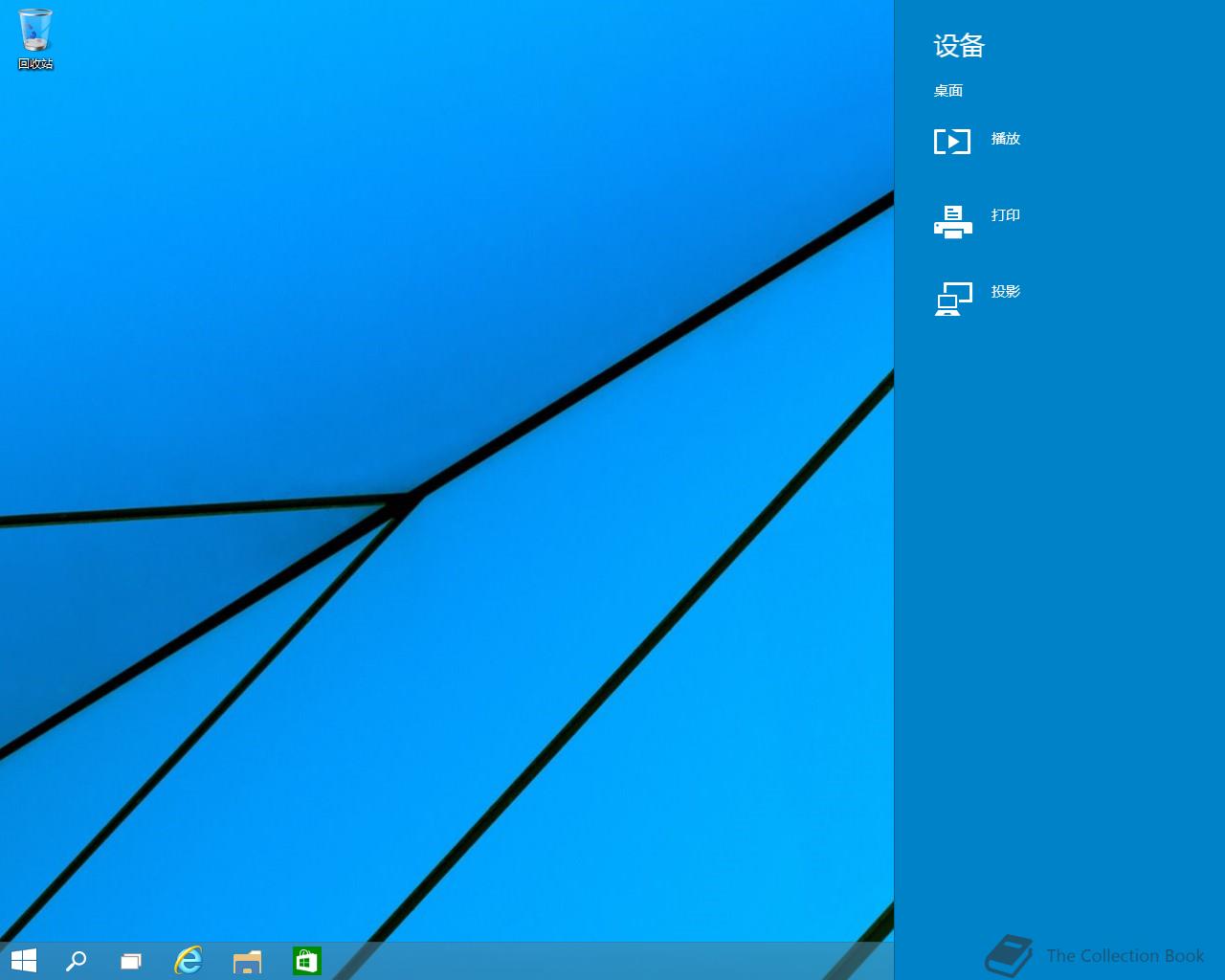Click the Print (打印) printer icon

[x=952, y=221]
